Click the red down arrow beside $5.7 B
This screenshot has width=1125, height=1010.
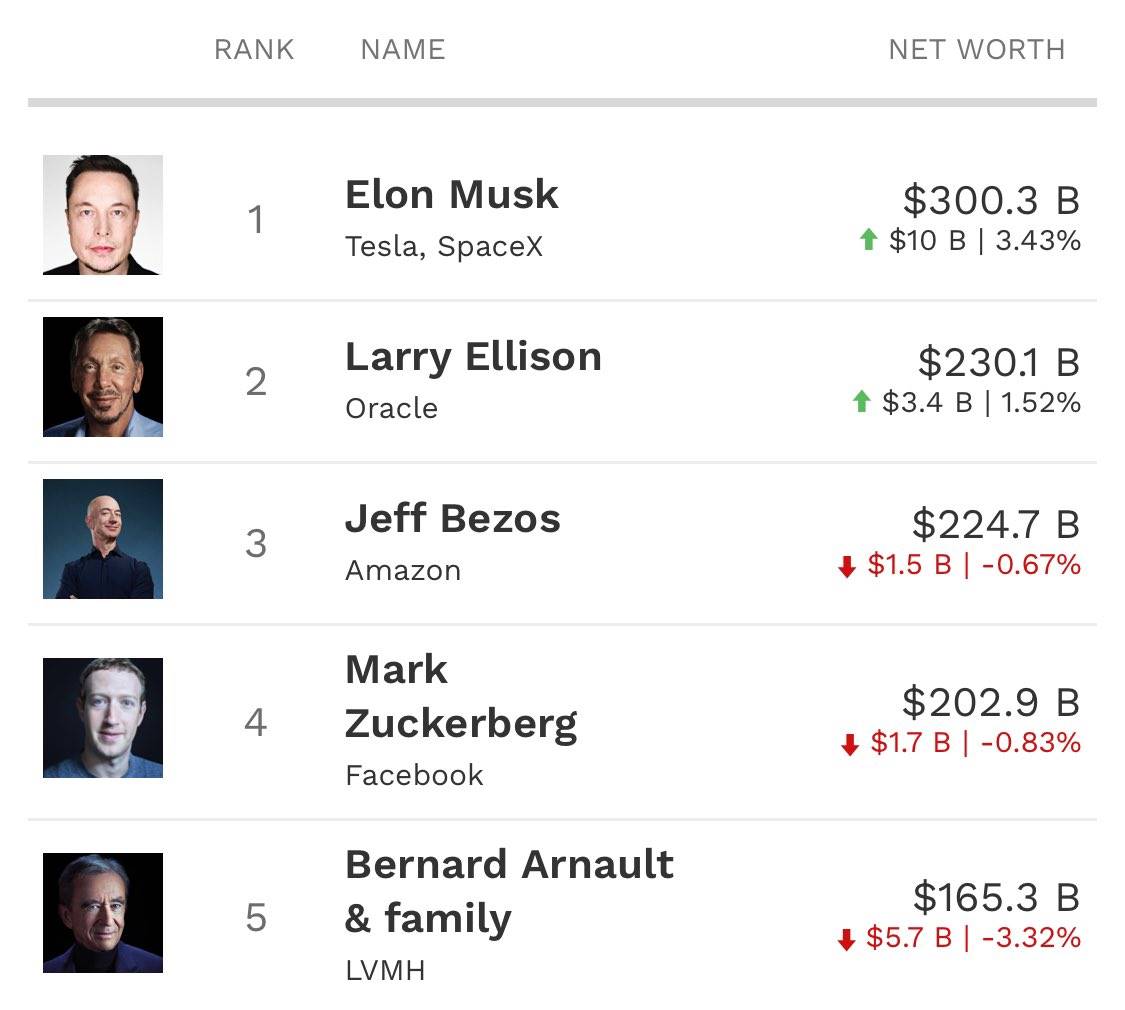pos(847,939)
